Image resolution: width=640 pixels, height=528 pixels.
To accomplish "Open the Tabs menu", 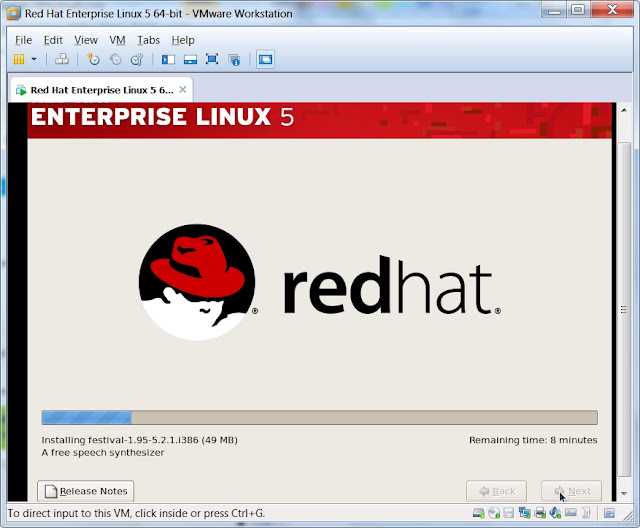I will click(148, 40).
